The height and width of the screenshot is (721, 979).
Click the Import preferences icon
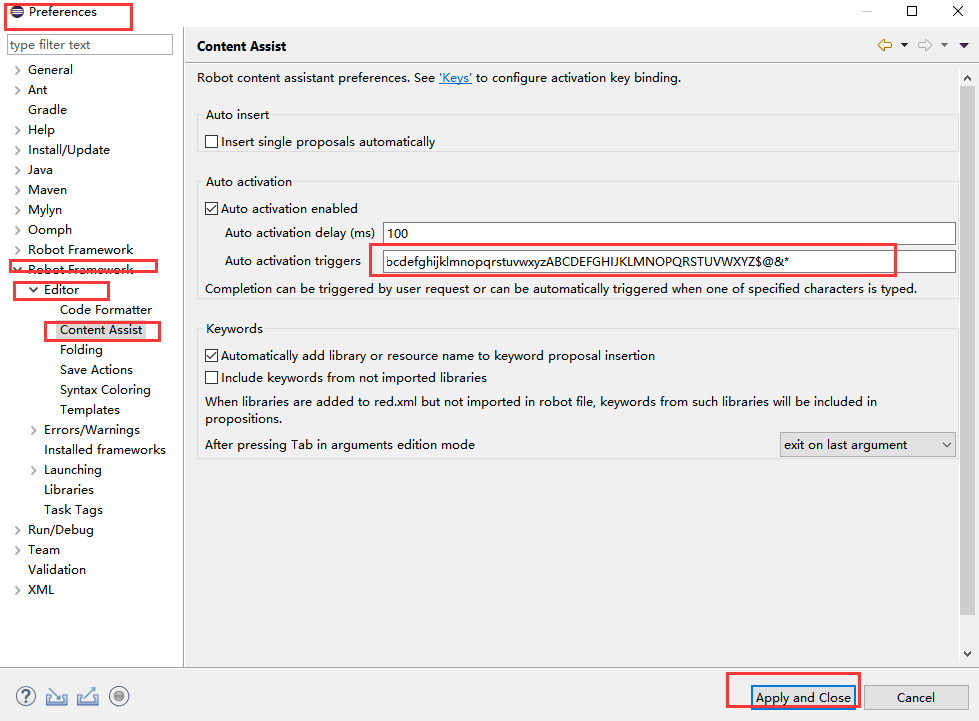coord(57,697)
